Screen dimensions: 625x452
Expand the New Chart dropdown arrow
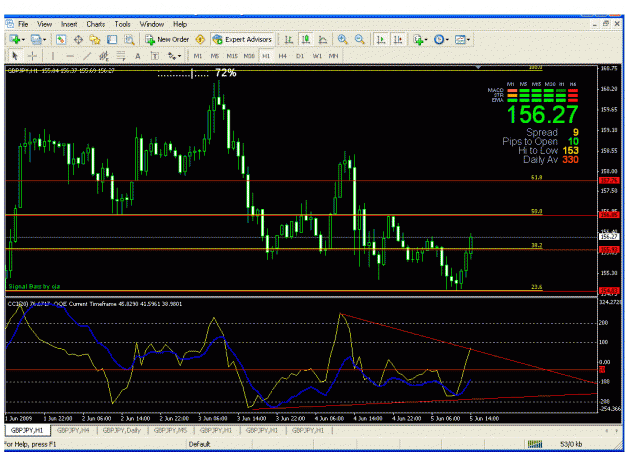point(23,40)
